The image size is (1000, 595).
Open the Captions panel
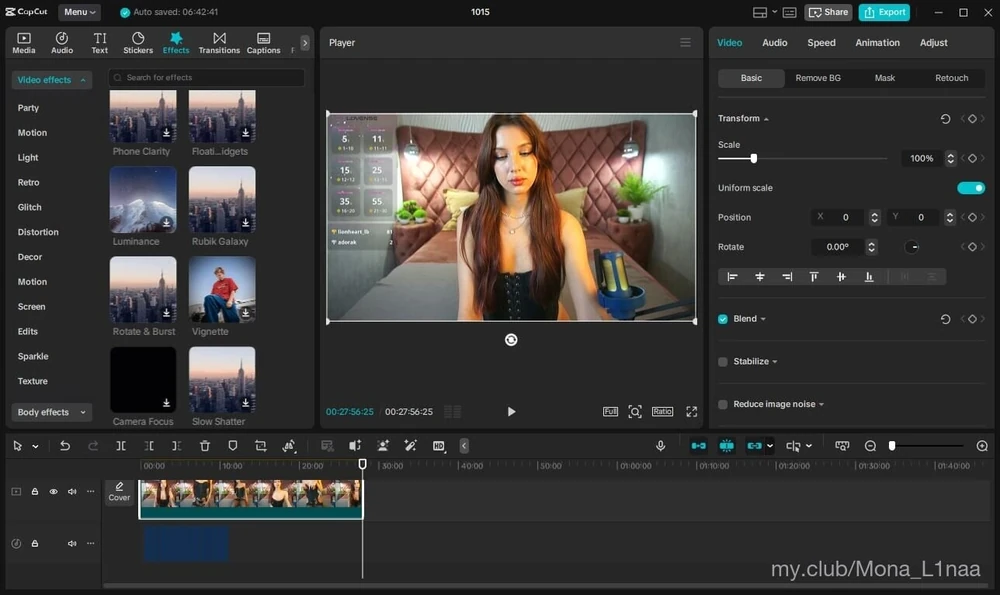[263, 43]
